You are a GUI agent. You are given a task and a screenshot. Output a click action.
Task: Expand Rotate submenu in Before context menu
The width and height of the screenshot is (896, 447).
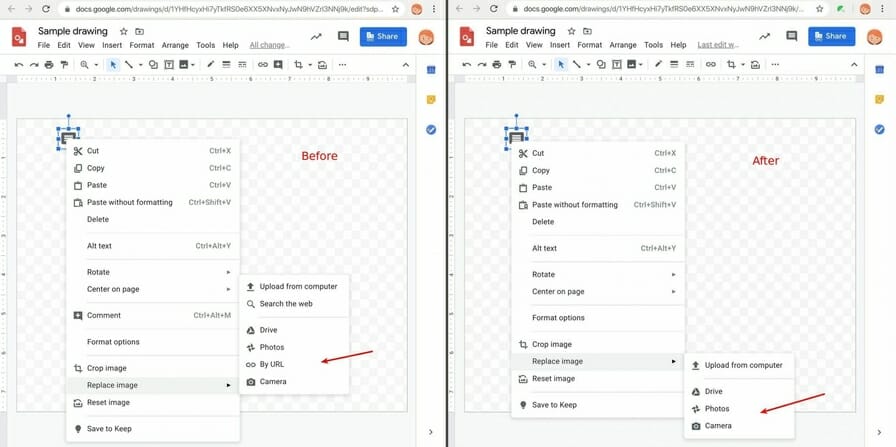pos(229,273)
